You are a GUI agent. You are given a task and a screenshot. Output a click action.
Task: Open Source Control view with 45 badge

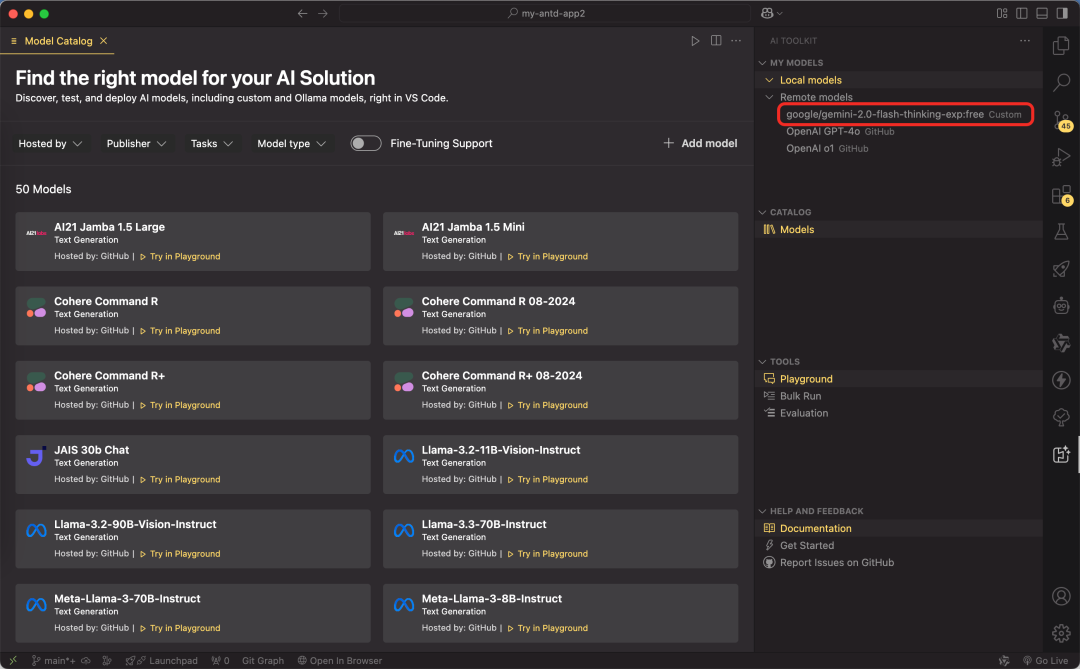pos(1061,121)
